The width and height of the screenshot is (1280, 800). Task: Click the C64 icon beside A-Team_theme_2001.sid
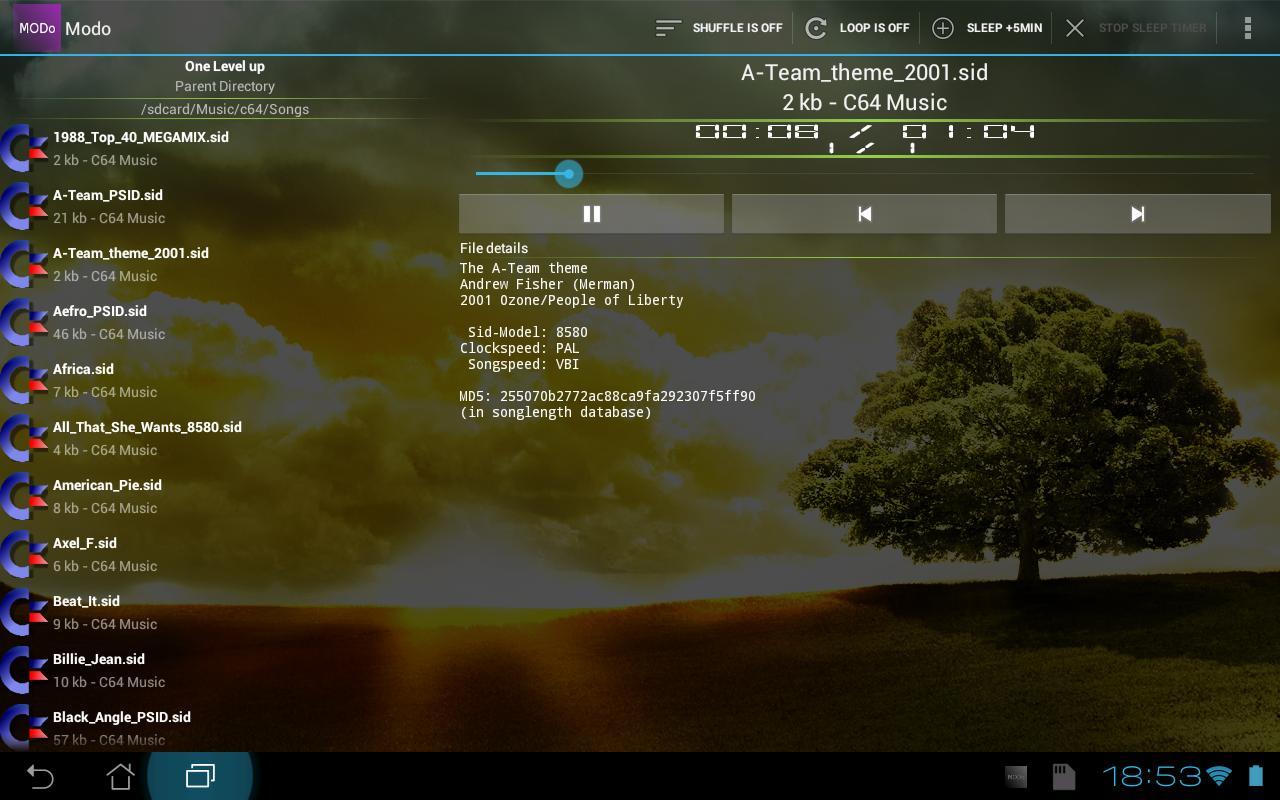click(24, 264)
